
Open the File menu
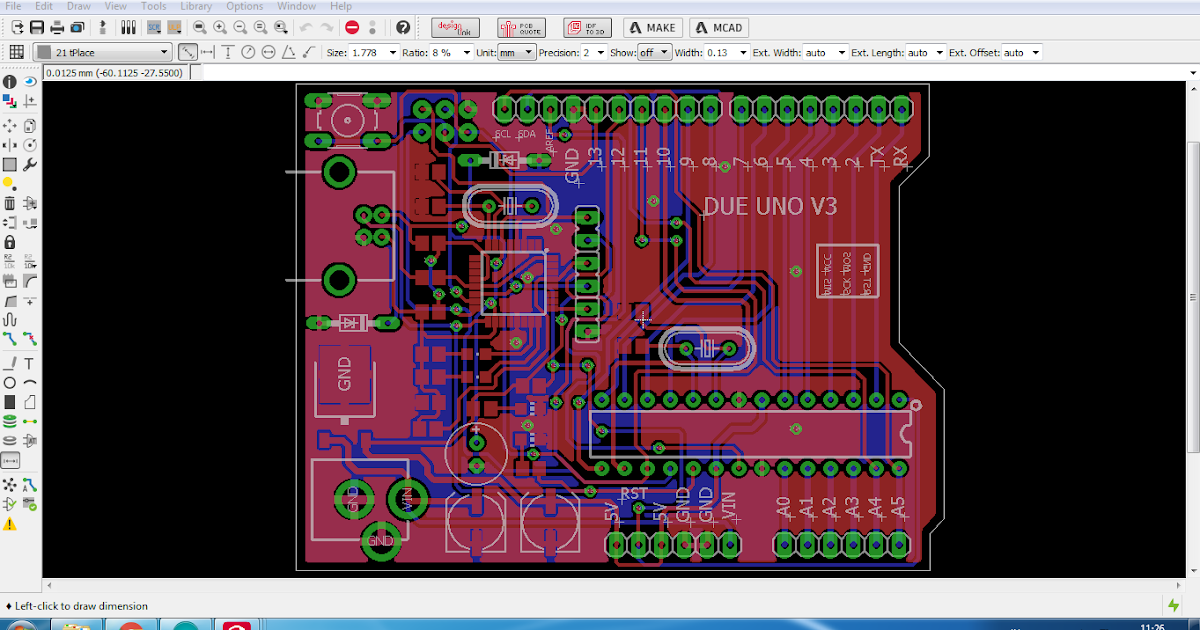[13, 6]
